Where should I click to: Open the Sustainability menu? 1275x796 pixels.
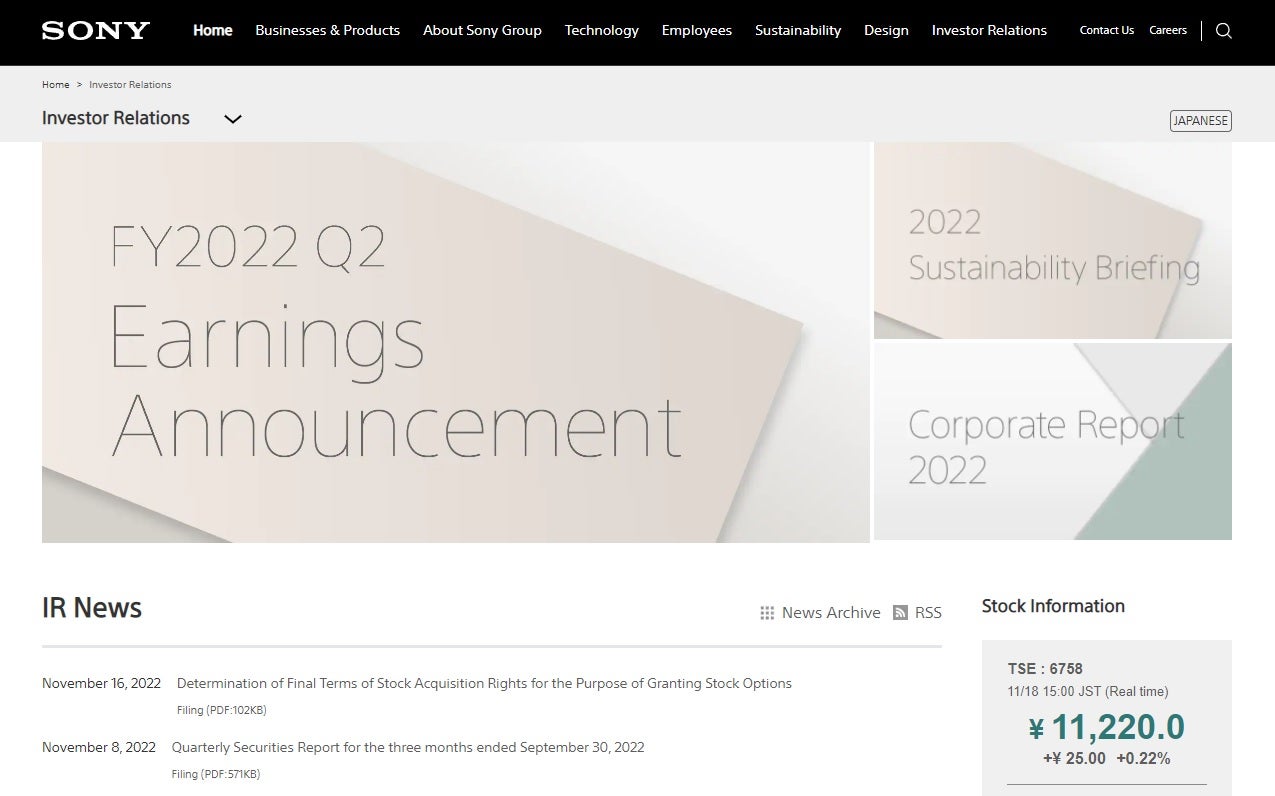point(798,30)
